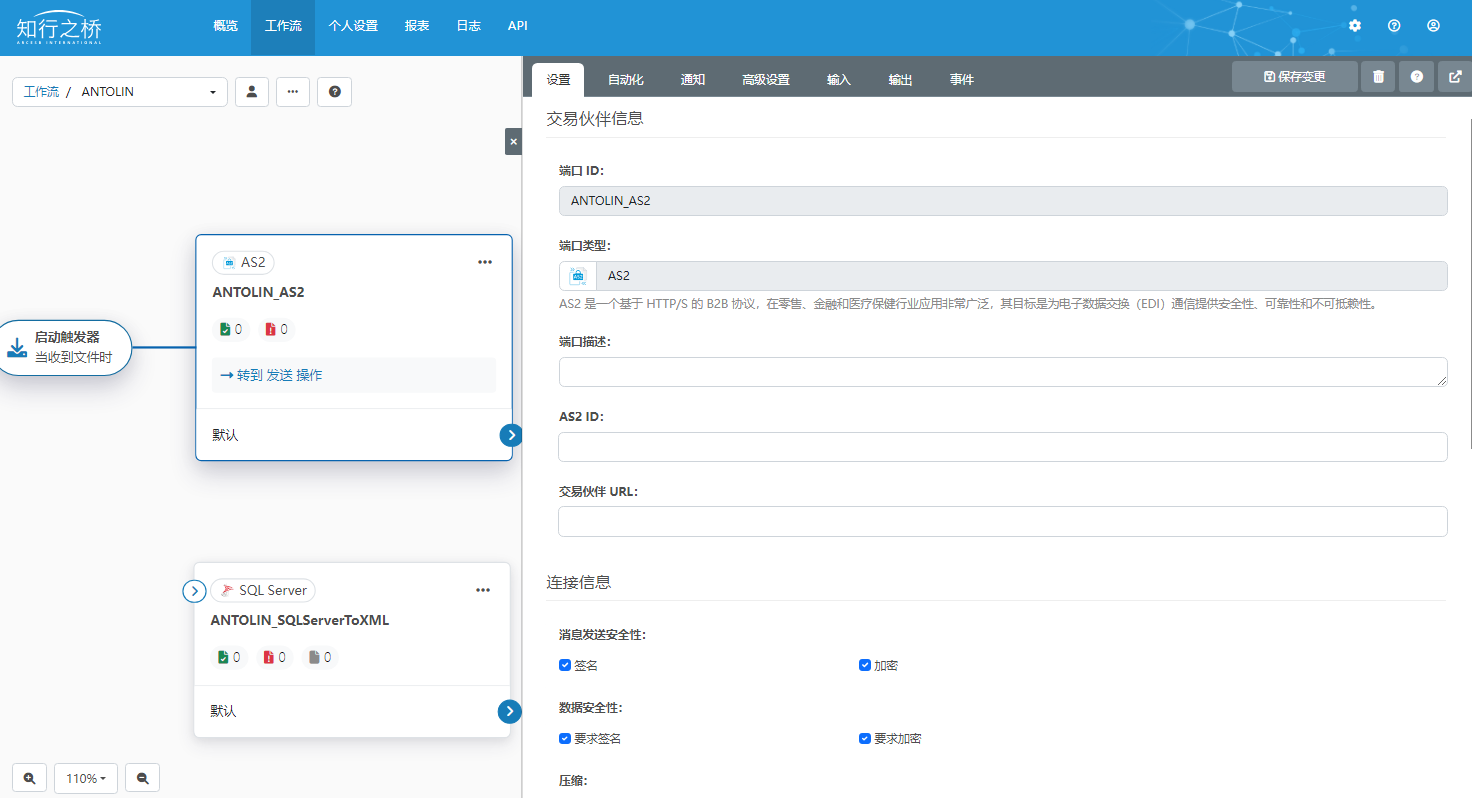Click the output arrow of ANTOLIN_AS2
Viewport: 1472px width, 798px height.
511,435
